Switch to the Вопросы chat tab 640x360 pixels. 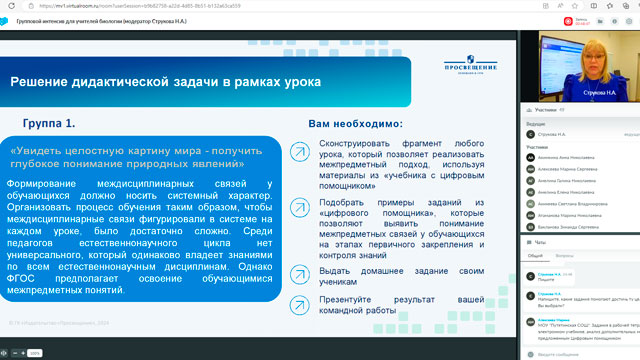(x=564, y=256)
